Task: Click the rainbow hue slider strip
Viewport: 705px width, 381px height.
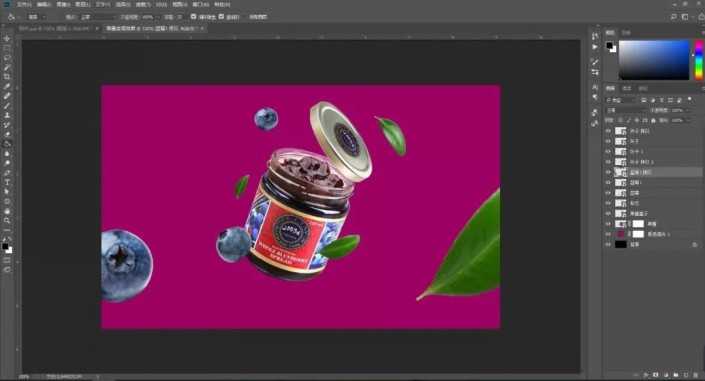Action: [x=699, y=60]
